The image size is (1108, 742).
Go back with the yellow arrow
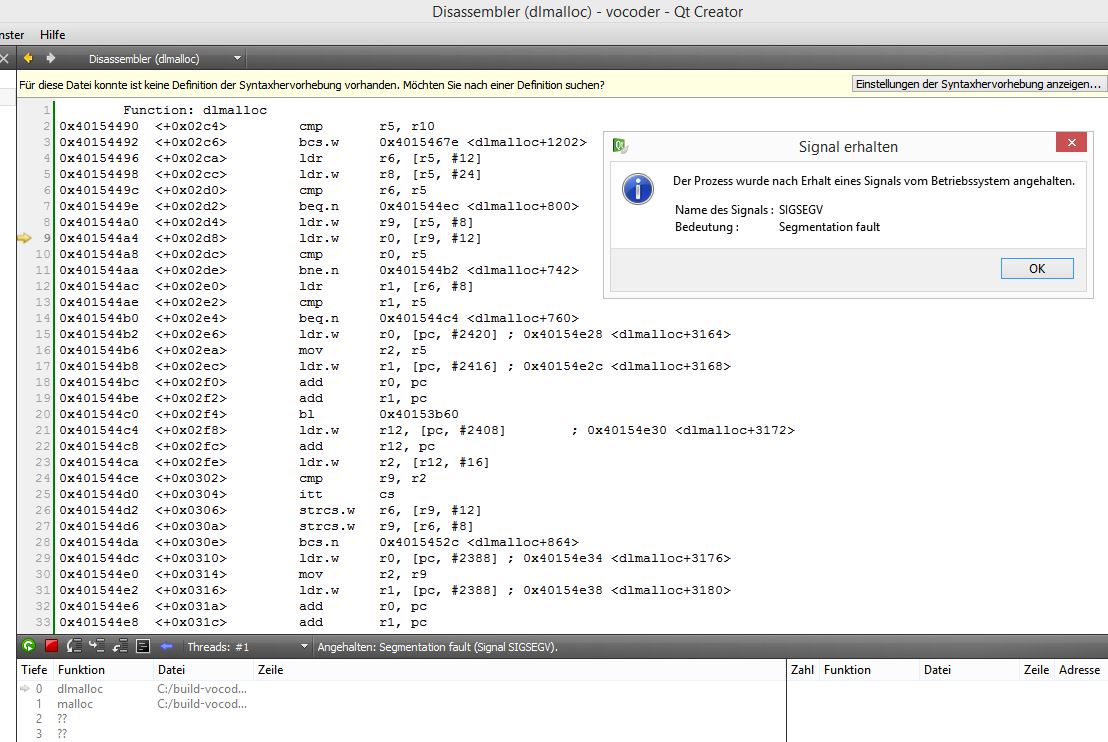tap(28, 59)
